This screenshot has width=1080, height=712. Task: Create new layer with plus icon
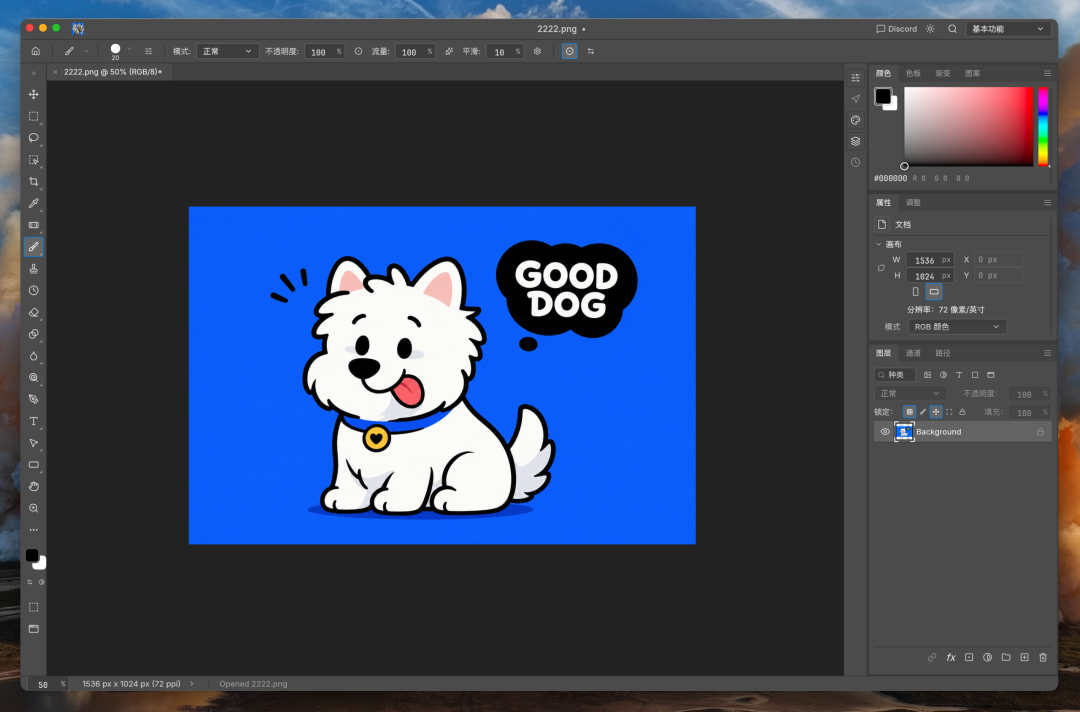pyautogui.click(x=1024, y=658)
